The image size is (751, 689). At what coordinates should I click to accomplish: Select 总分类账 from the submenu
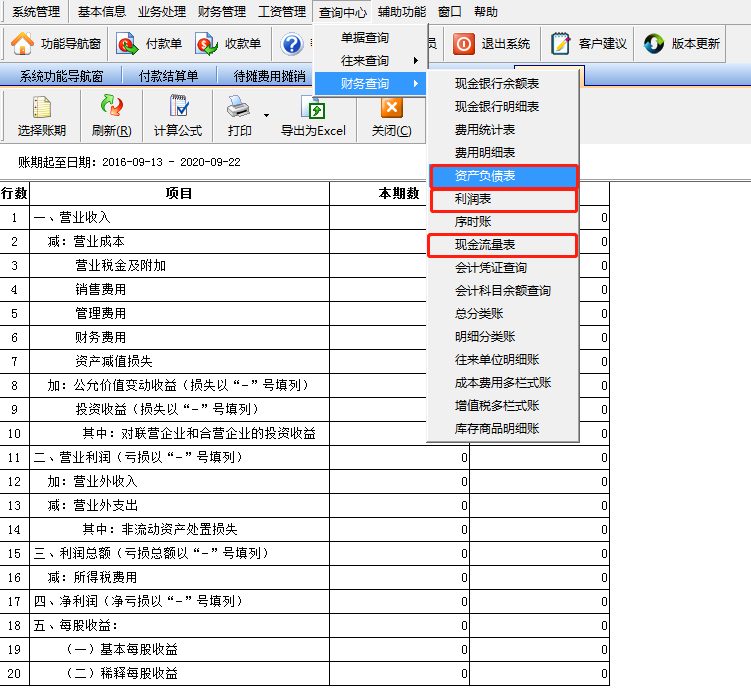pyautogui.click(x=503, y=313)
